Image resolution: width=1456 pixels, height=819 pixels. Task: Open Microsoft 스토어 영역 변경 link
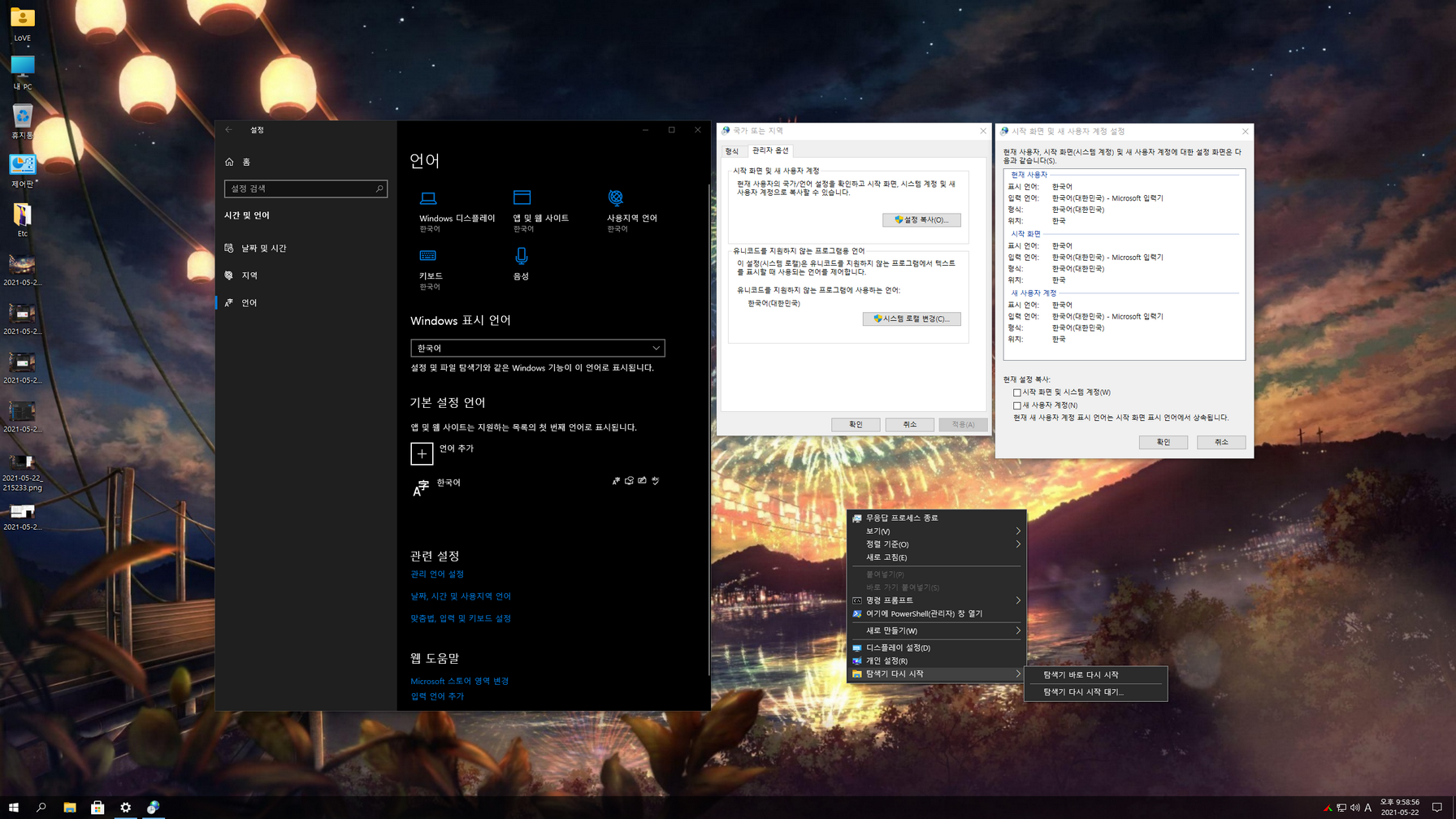[459, 681]
